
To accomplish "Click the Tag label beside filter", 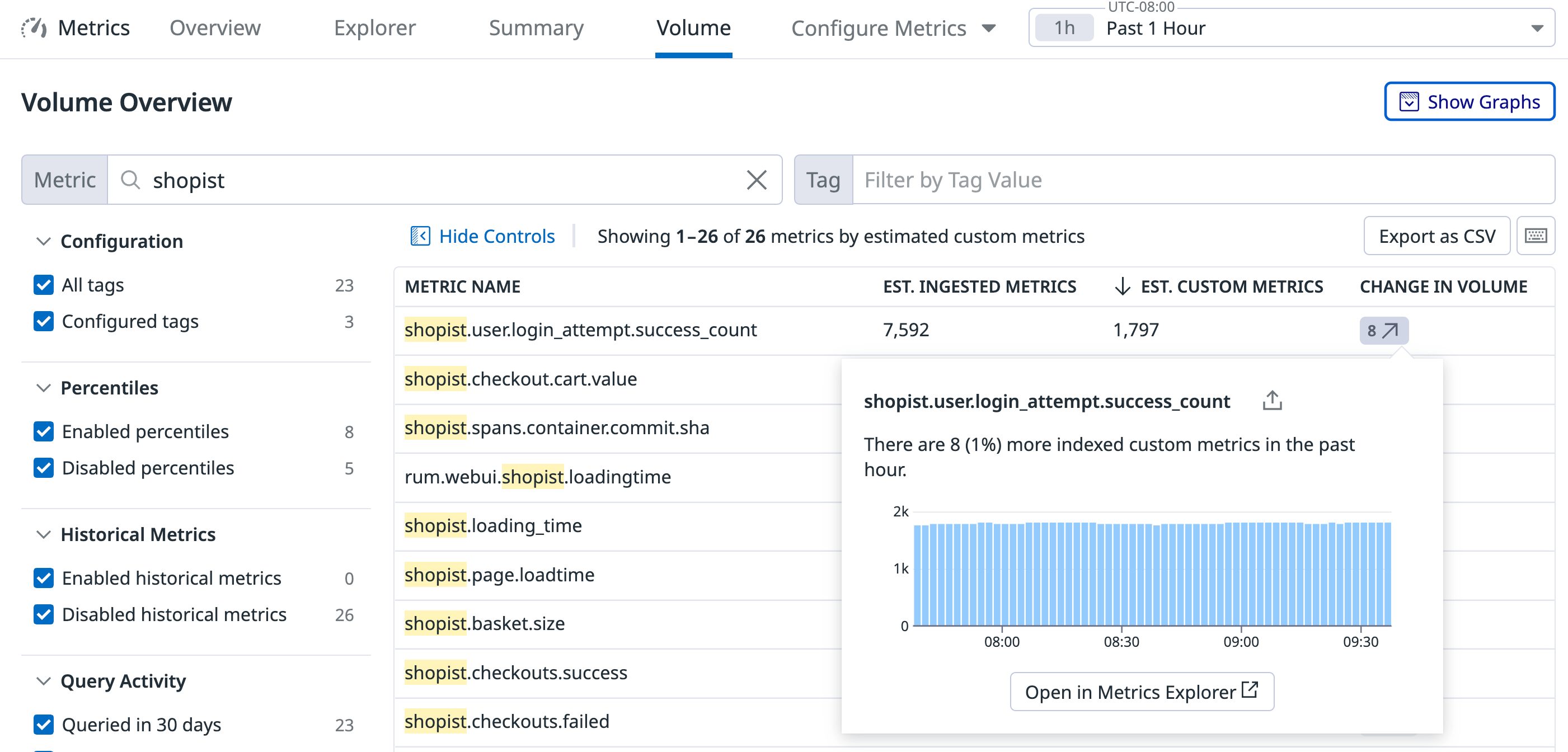I will [823, 180].
